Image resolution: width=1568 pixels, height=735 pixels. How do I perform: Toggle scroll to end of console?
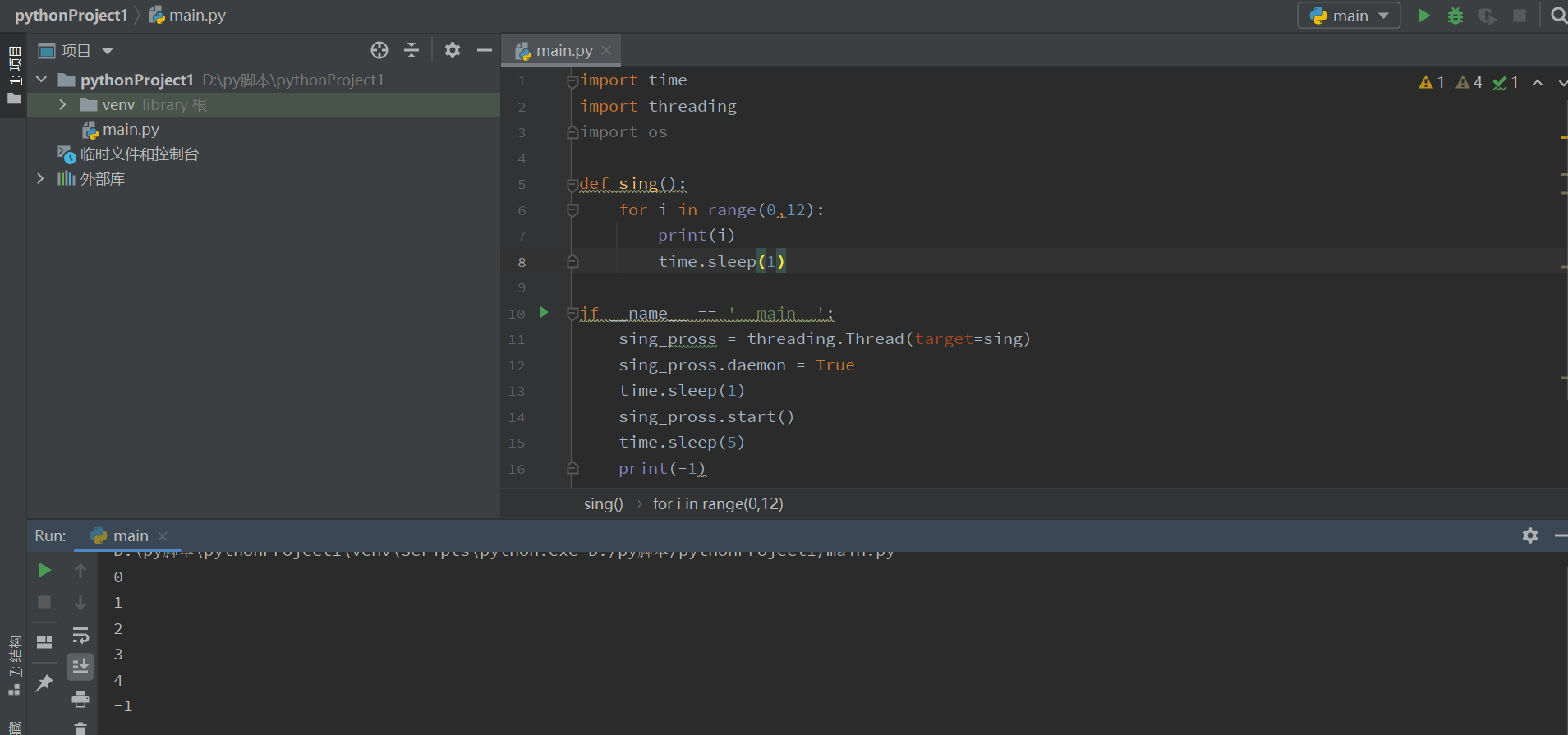click(80, 666)
